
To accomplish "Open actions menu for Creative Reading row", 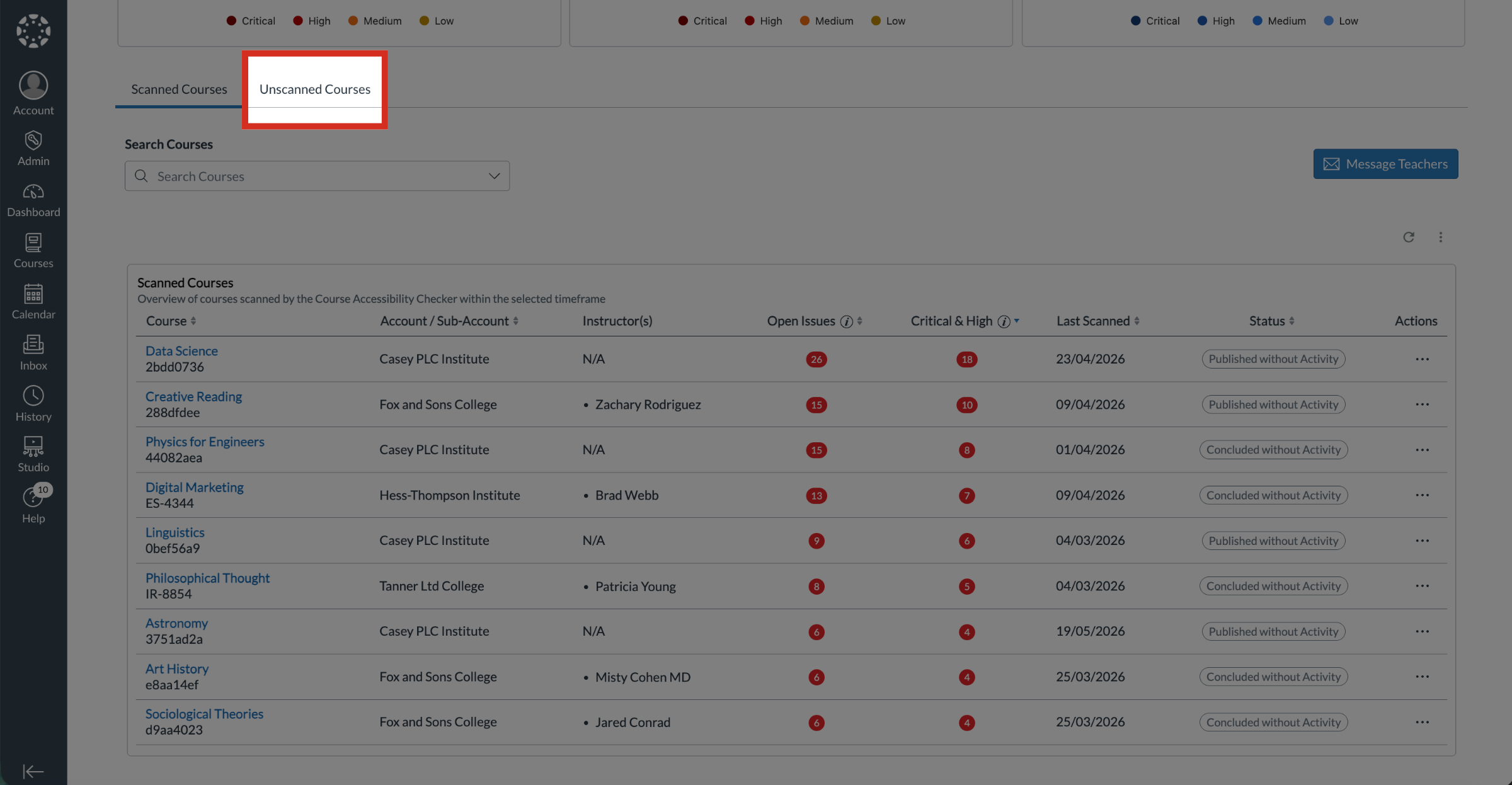I will point(1422,404).
